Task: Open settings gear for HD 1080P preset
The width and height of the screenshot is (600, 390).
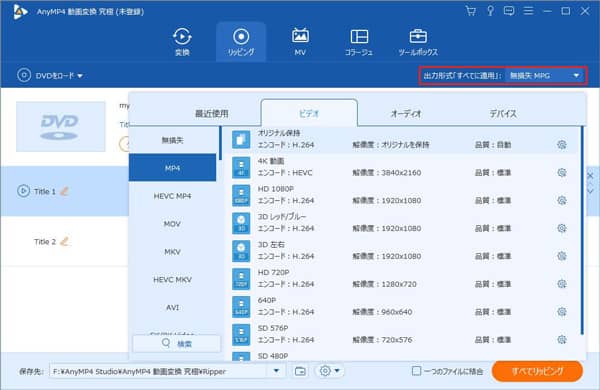Action: pyautogui.click(x=562, y=200)
